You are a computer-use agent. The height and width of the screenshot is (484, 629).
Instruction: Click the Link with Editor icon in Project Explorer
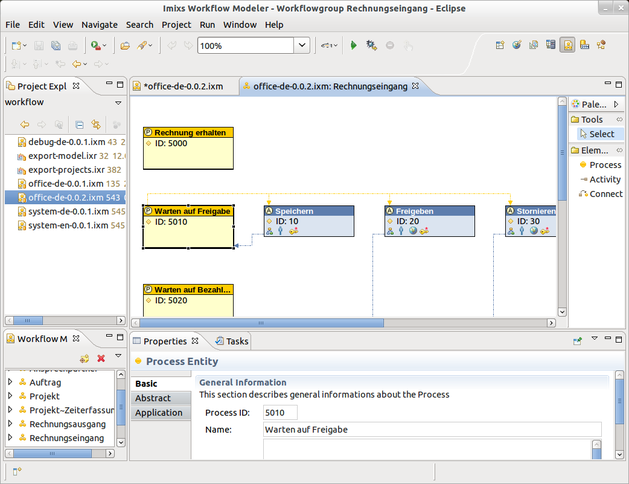tap(96, 125)
